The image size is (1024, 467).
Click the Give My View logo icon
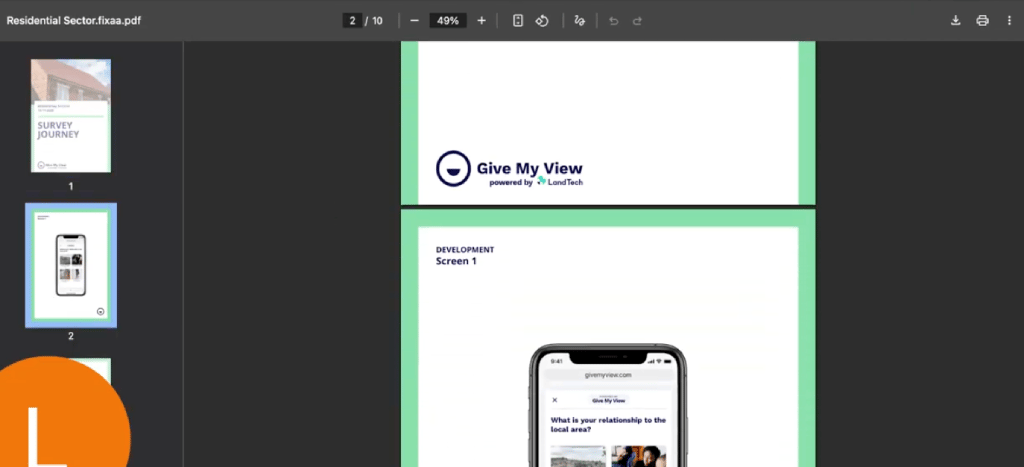(453, 169)
